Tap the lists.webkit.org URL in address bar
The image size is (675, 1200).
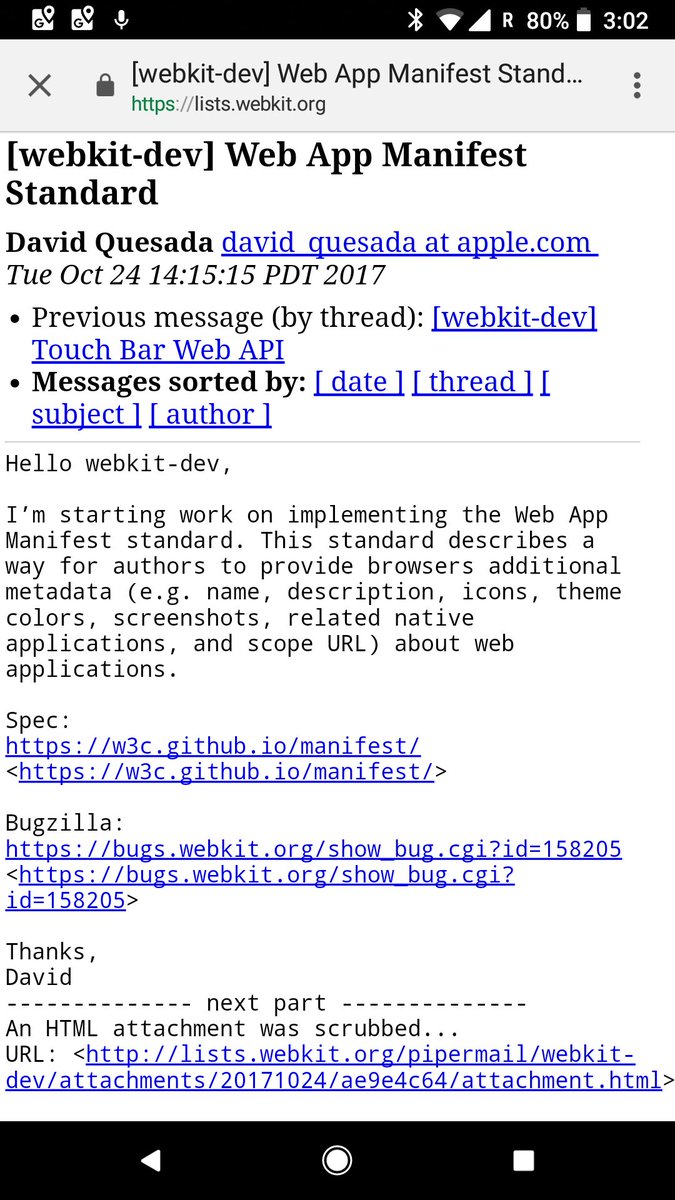(x=228, y=104)
